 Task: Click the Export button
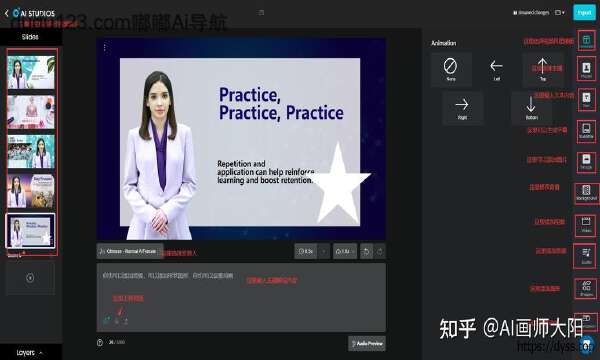584,13
